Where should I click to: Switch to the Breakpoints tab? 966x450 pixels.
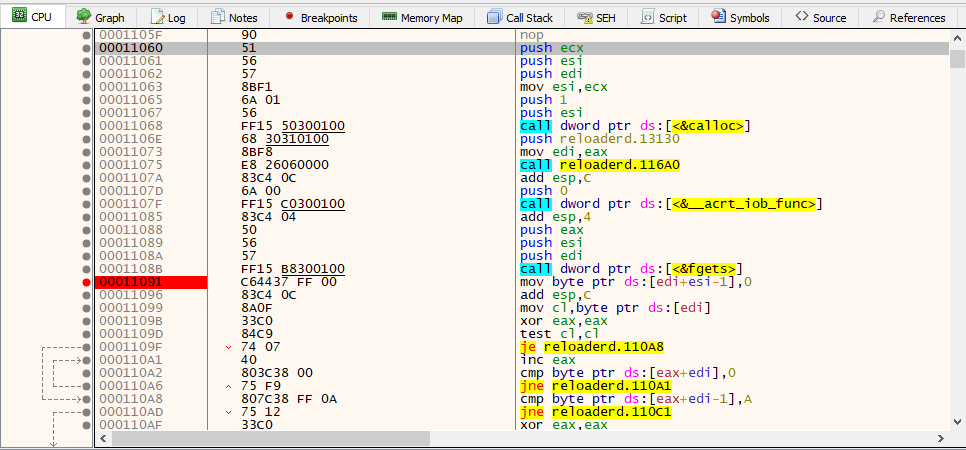(x=322, y=17)
